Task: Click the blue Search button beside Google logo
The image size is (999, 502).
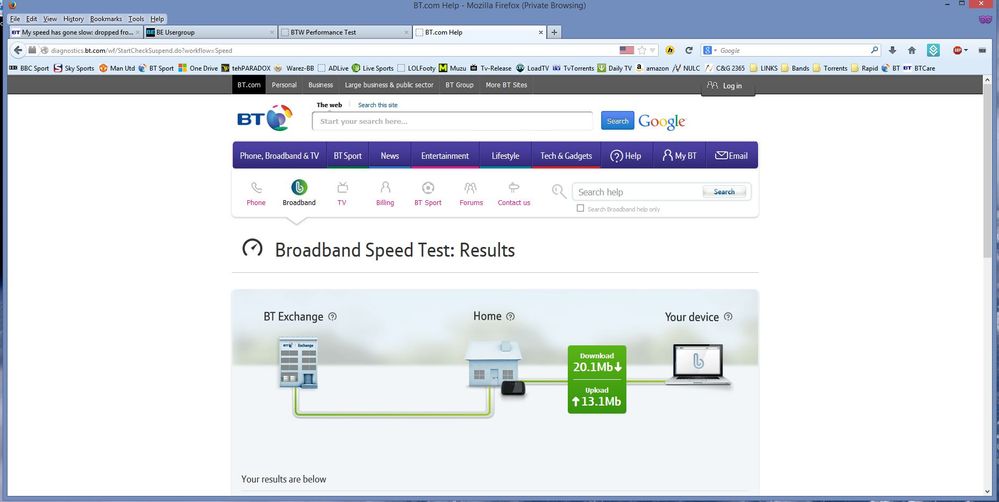Action: (x=617, y=120)
